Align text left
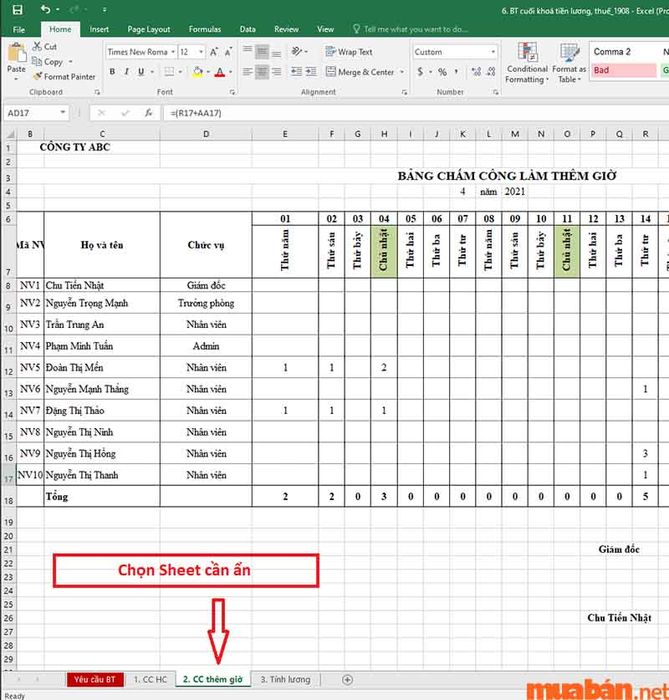The height and width of the screenshot is (700, 669). click(248, 71)
